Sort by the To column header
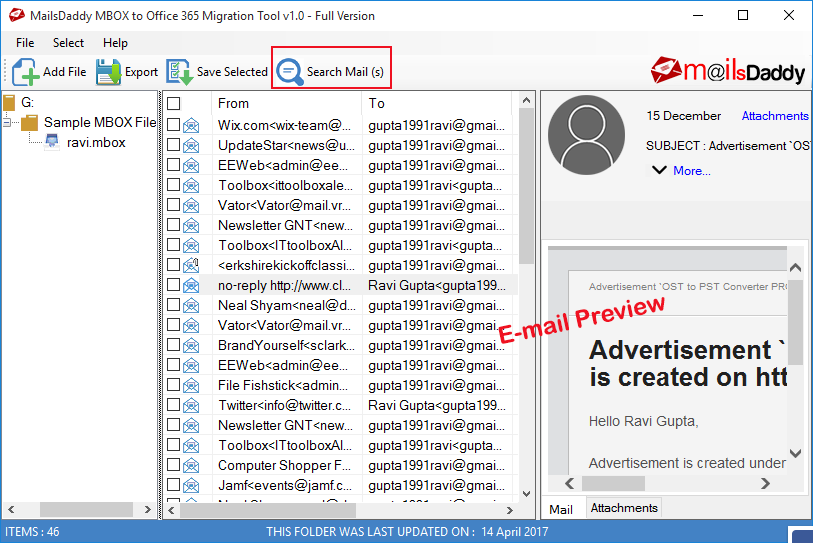The height and width of the screenshot is (543, 813). click(x=437, y=104)
